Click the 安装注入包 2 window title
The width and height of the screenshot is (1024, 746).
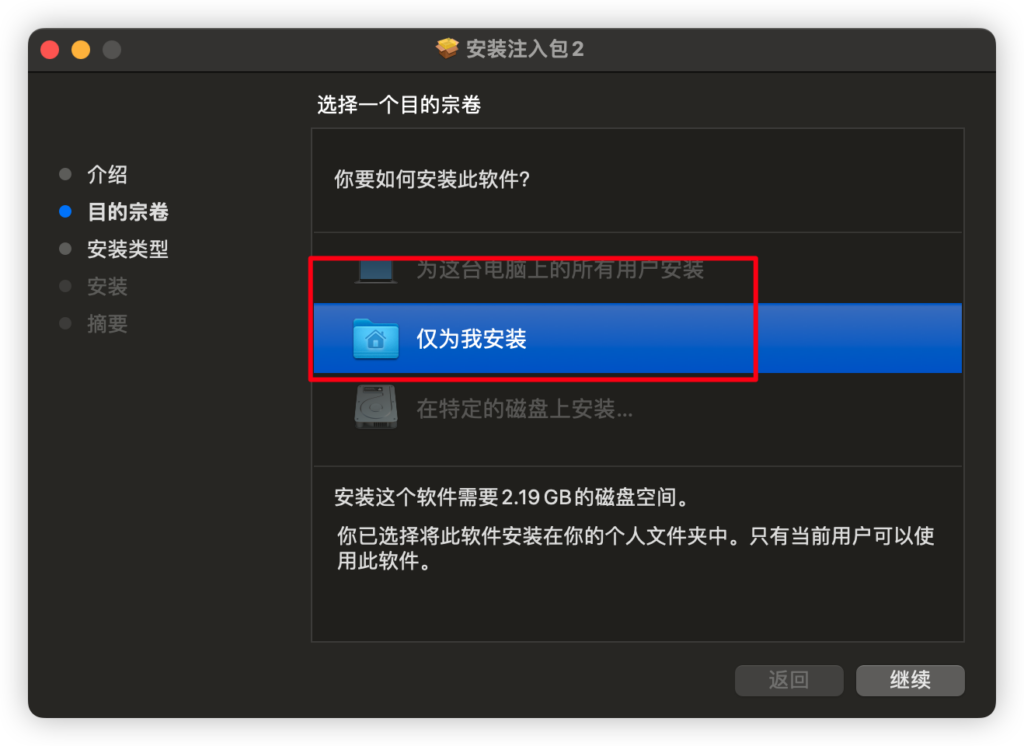click(x=524, y=49)
